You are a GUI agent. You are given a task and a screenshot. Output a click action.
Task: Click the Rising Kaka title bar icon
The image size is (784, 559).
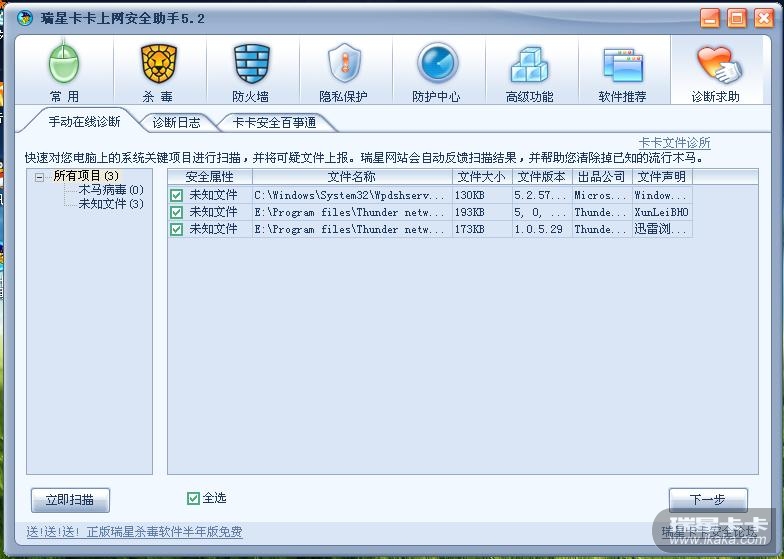tap(24, 18)
